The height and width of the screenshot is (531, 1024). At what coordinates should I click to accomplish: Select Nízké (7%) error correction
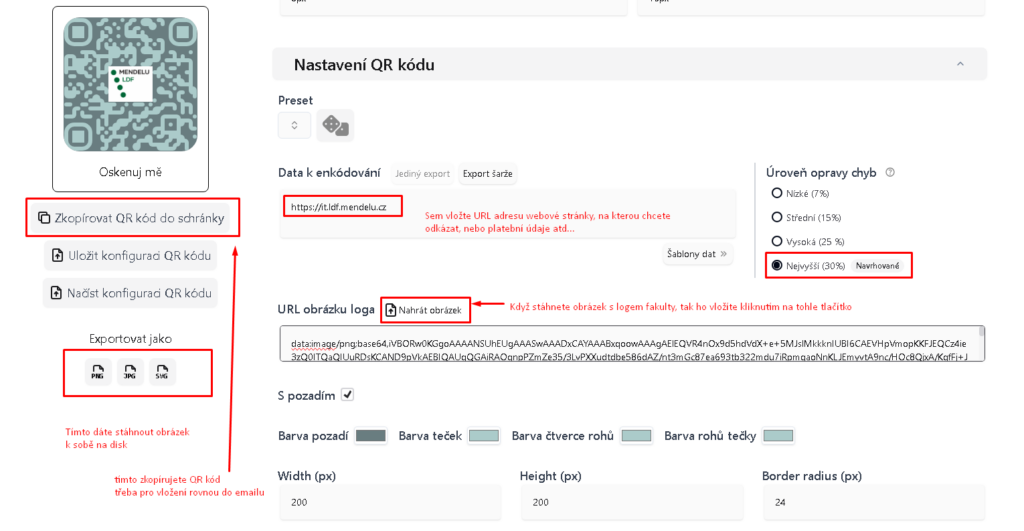tap(776, 193)
